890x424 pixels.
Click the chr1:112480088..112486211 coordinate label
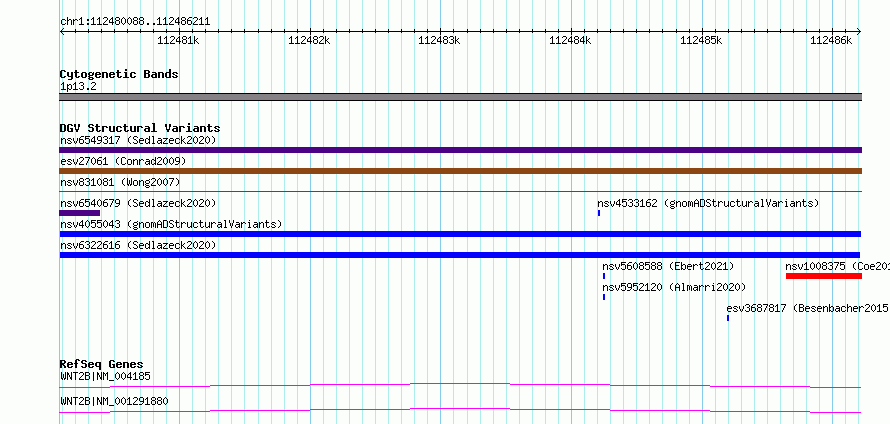pyautogui.click(x=135, y=22)
